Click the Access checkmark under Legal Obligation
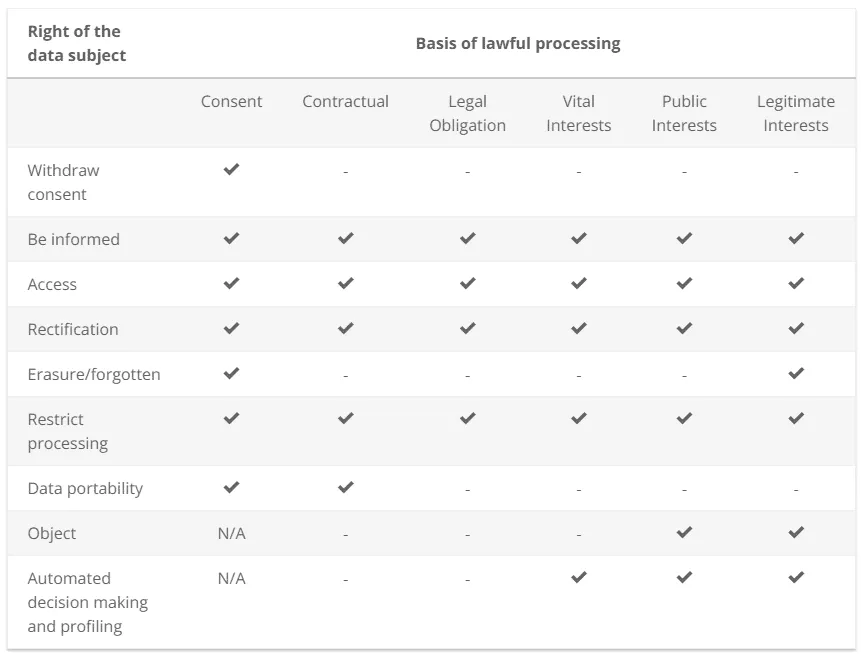 [467, 284]
